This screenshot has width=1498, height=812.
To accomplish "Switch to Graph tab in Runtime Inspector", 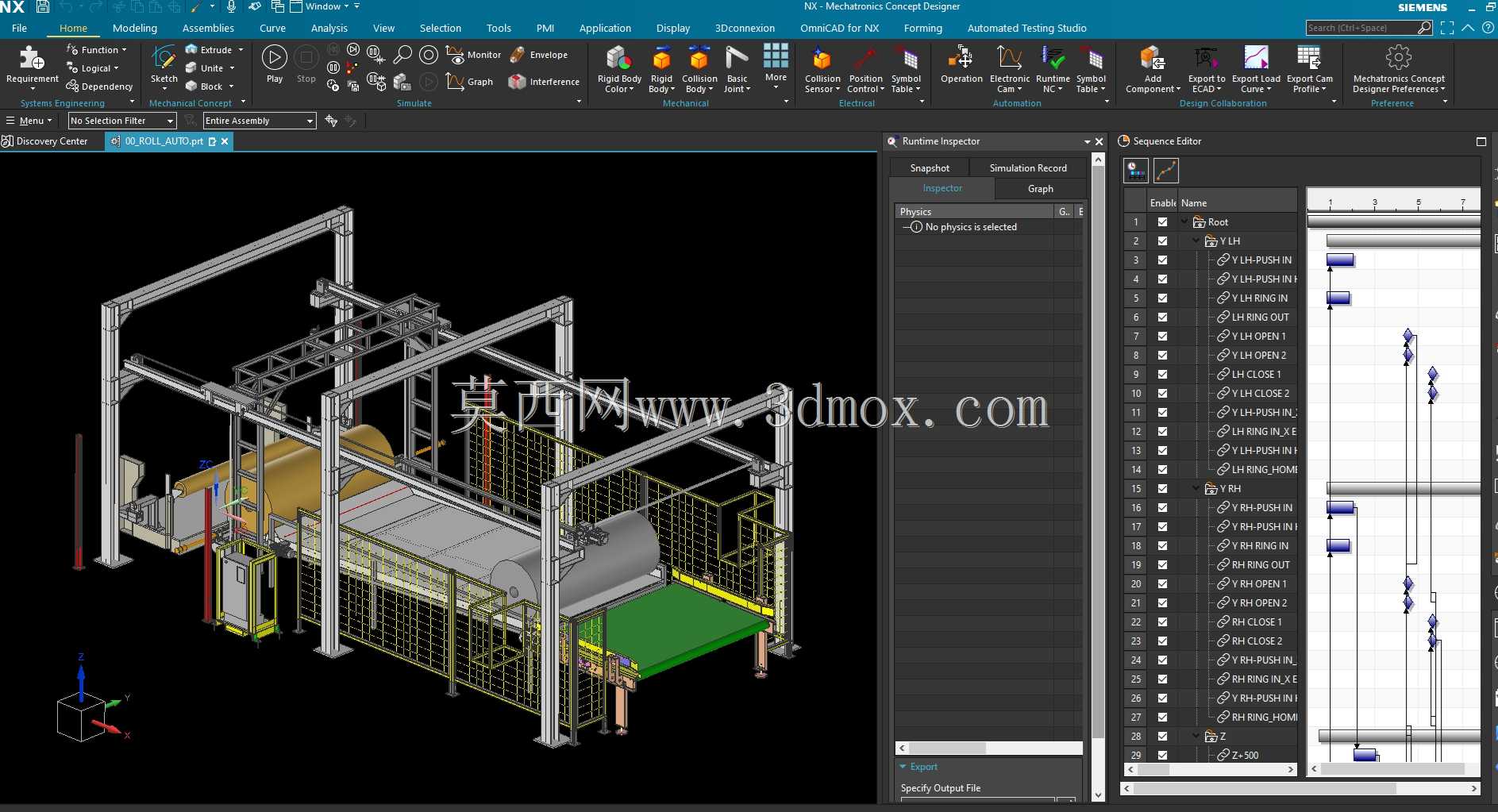I will click(1040, 189).
